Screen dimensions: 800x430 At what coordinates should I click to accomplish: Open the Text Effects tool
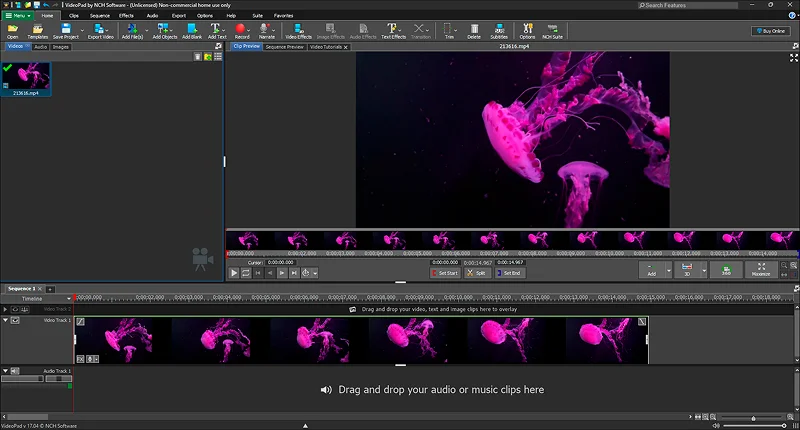[x=393, y=31]
